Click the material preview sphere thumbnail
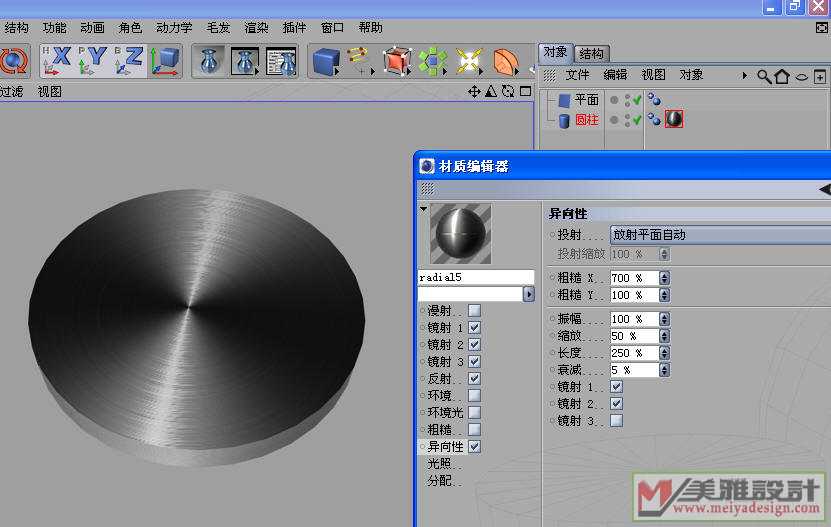 [461, 234]
